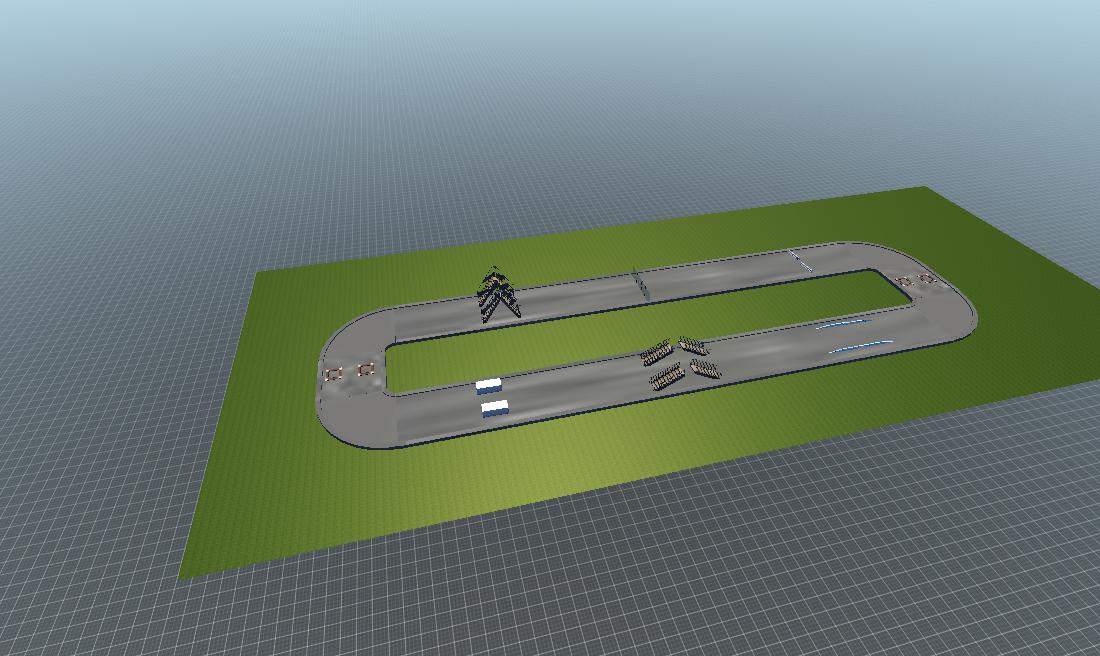
Task: Select the lower blue curved line on track
Action: pos(860,346)
